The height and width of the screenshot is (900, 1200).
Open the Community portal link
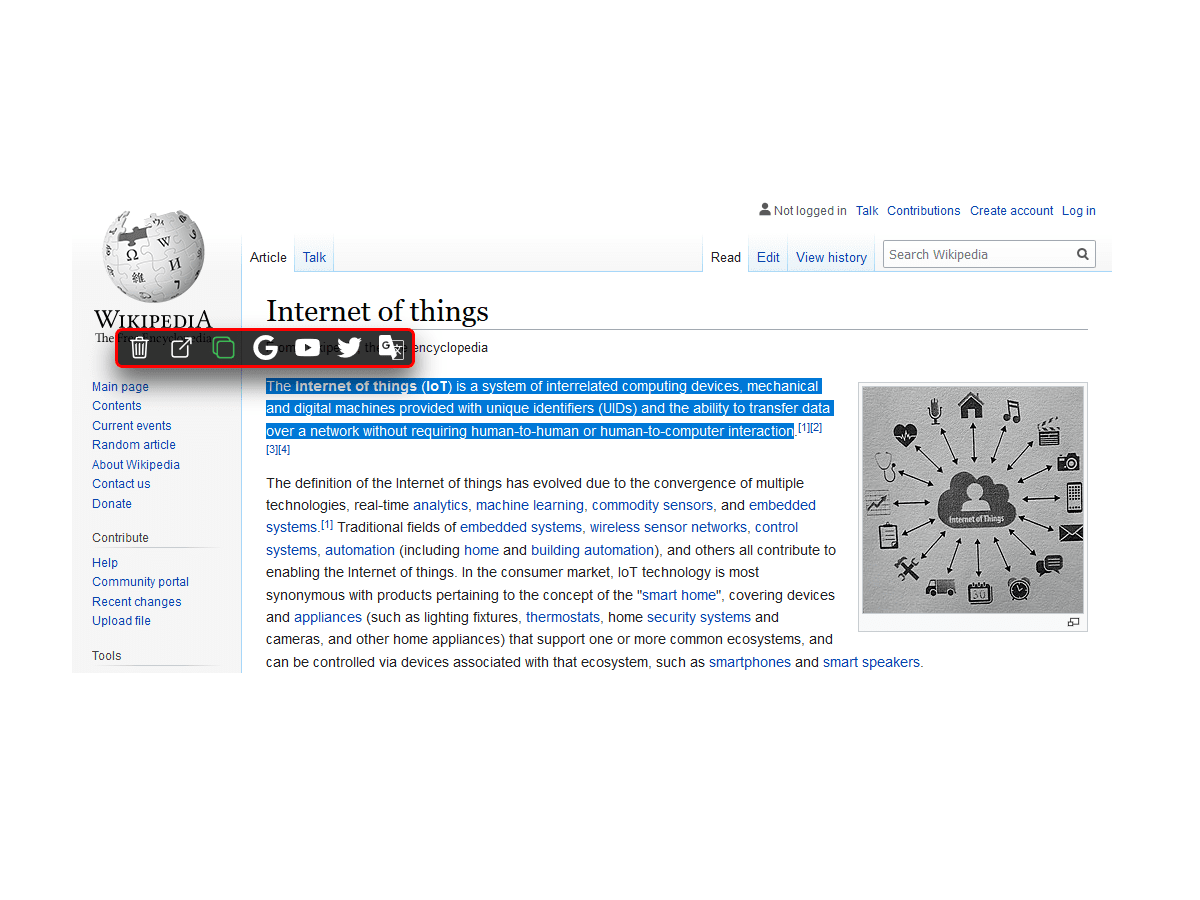point(140,582)
